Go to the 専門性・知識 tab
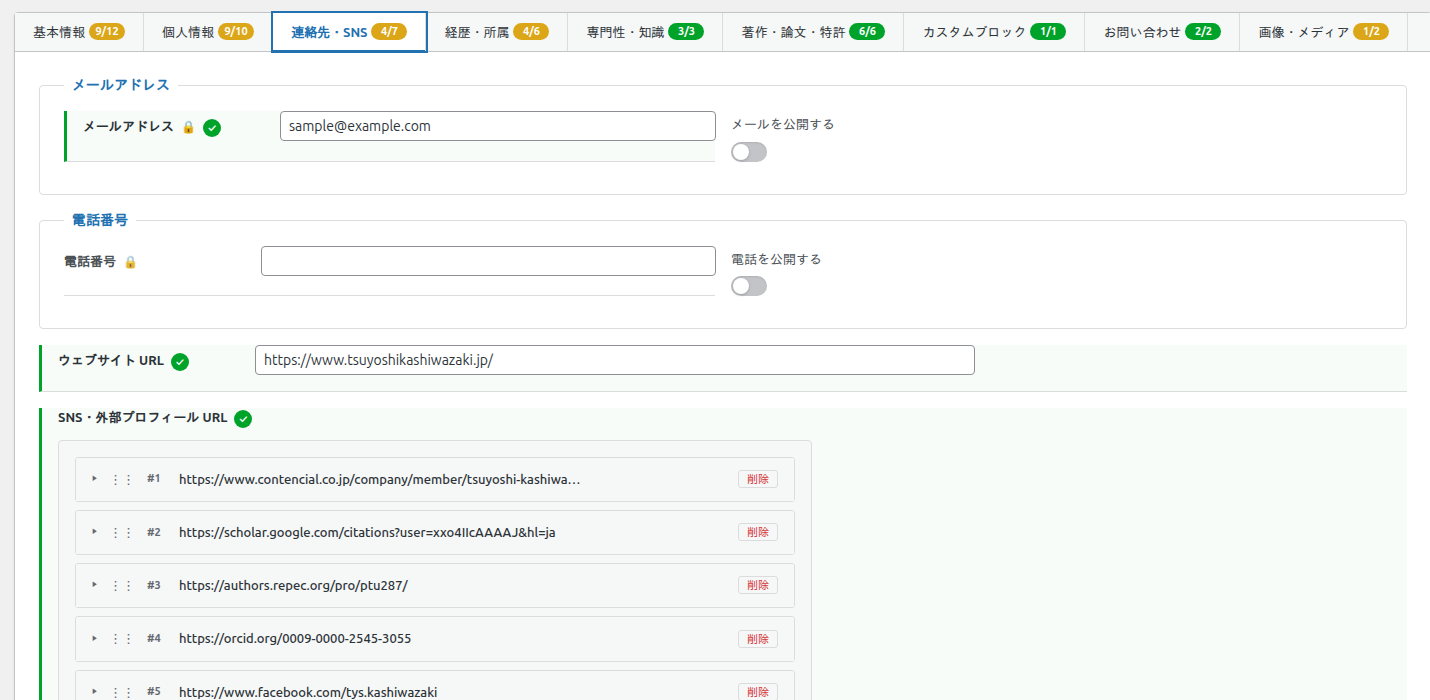The image size is (1430, 700). [x=645, y=32]
